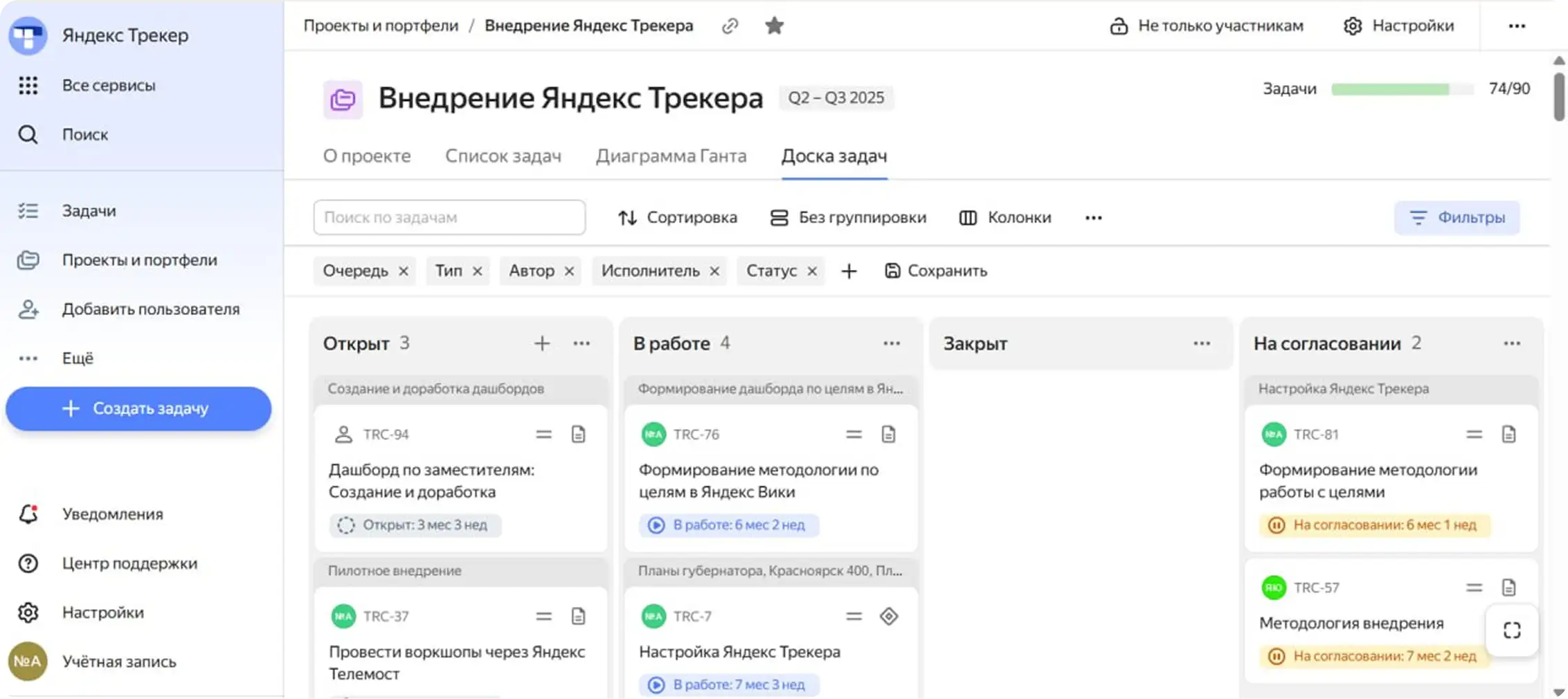The width and height of the screenshot is (1568, 699).
Task: Remove the Статус filter chip
Action: coord(812,271)
